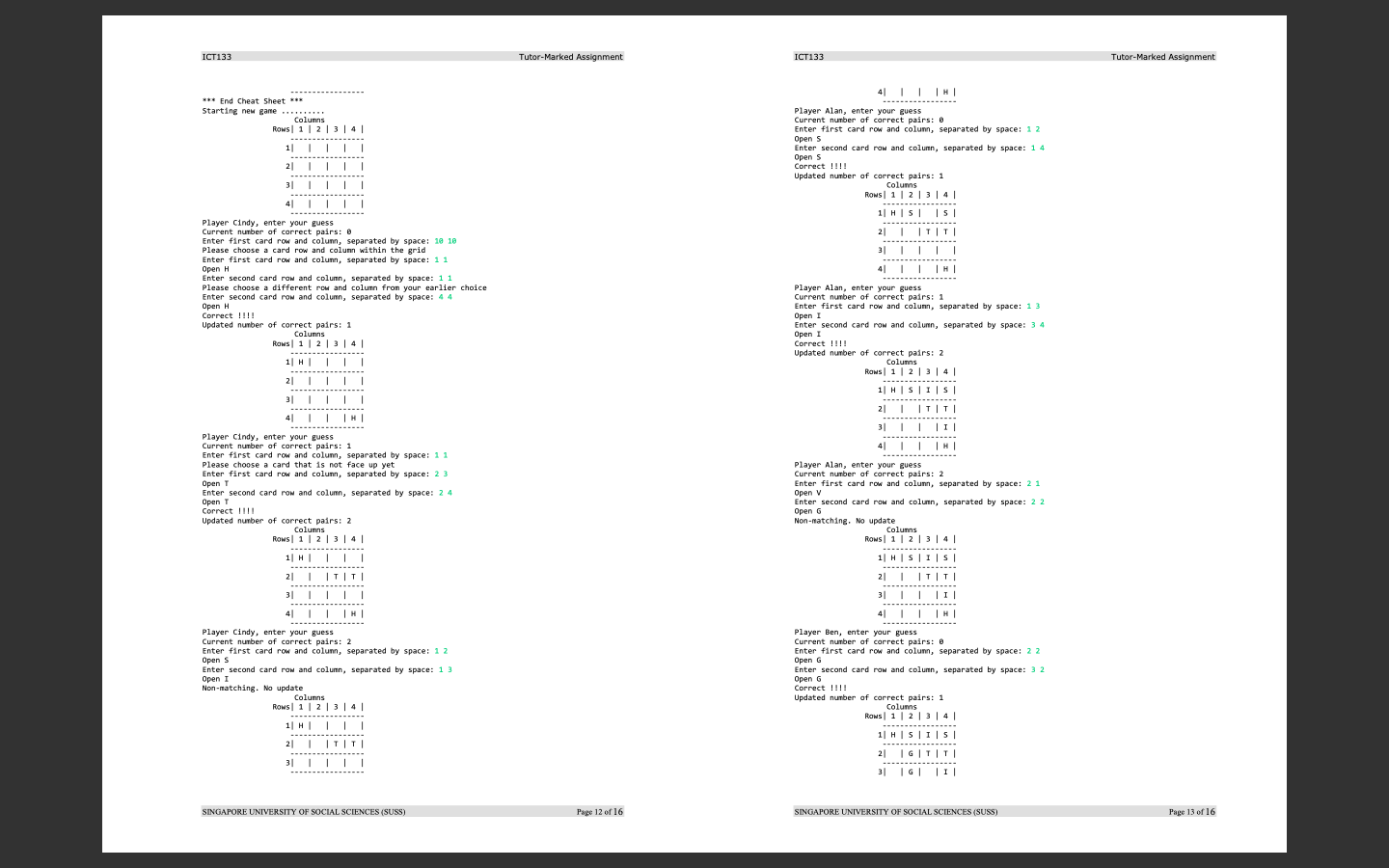1389x868 pixels.
Task: Click the ICT133 header on page 12
Action: click(214, 57)
